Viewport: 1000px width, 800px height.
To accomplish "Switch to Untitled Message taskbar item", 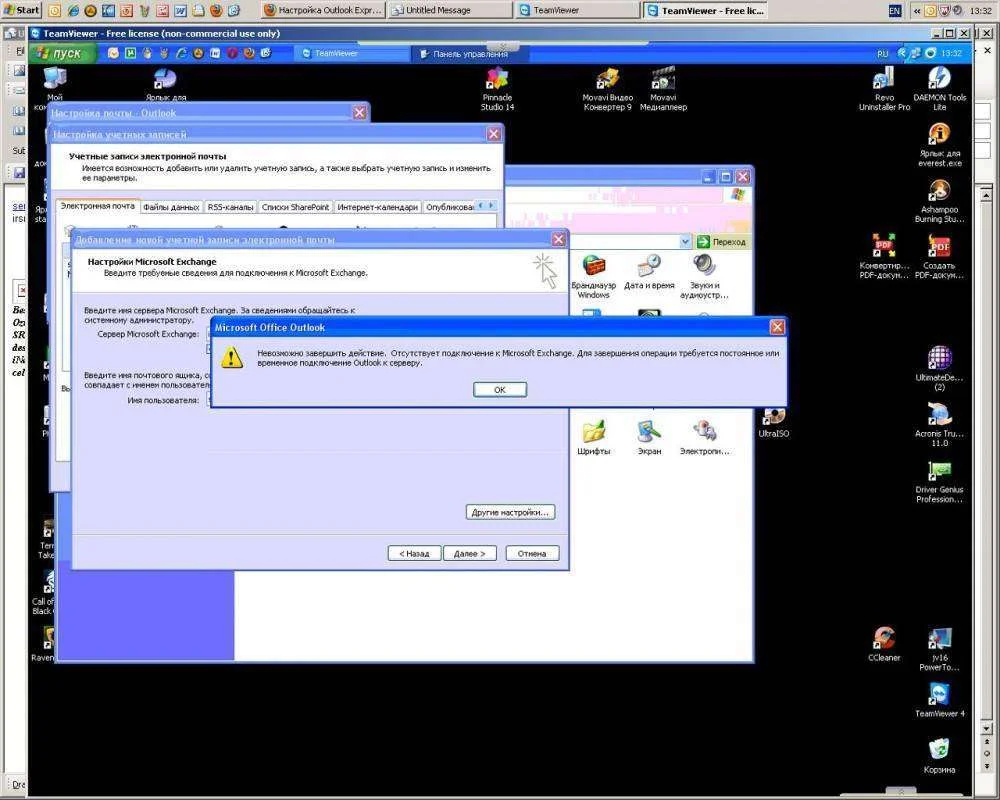I will tap(450, 10).
